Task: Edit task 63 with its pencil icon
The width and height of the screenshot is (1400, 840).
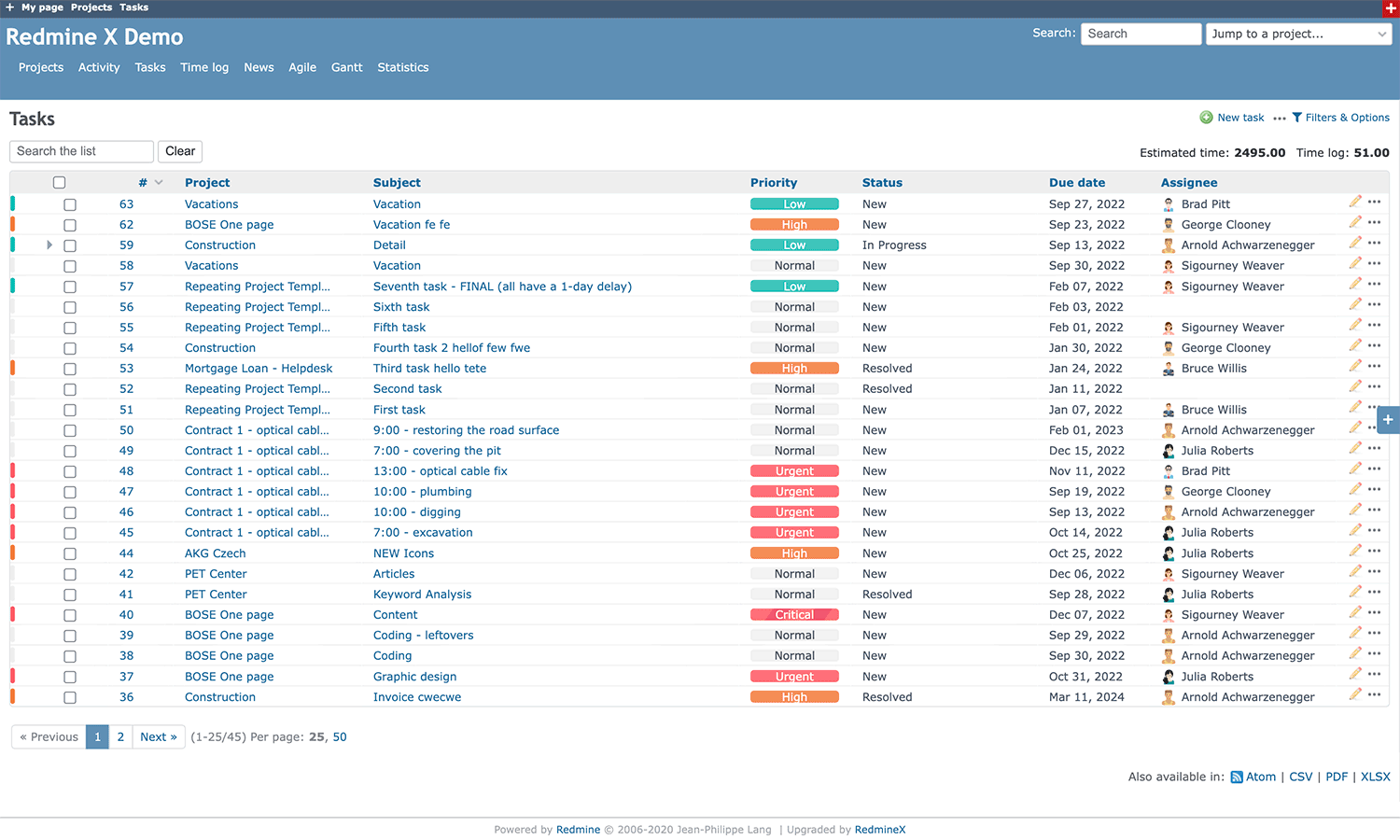Action: (1355, 202)
